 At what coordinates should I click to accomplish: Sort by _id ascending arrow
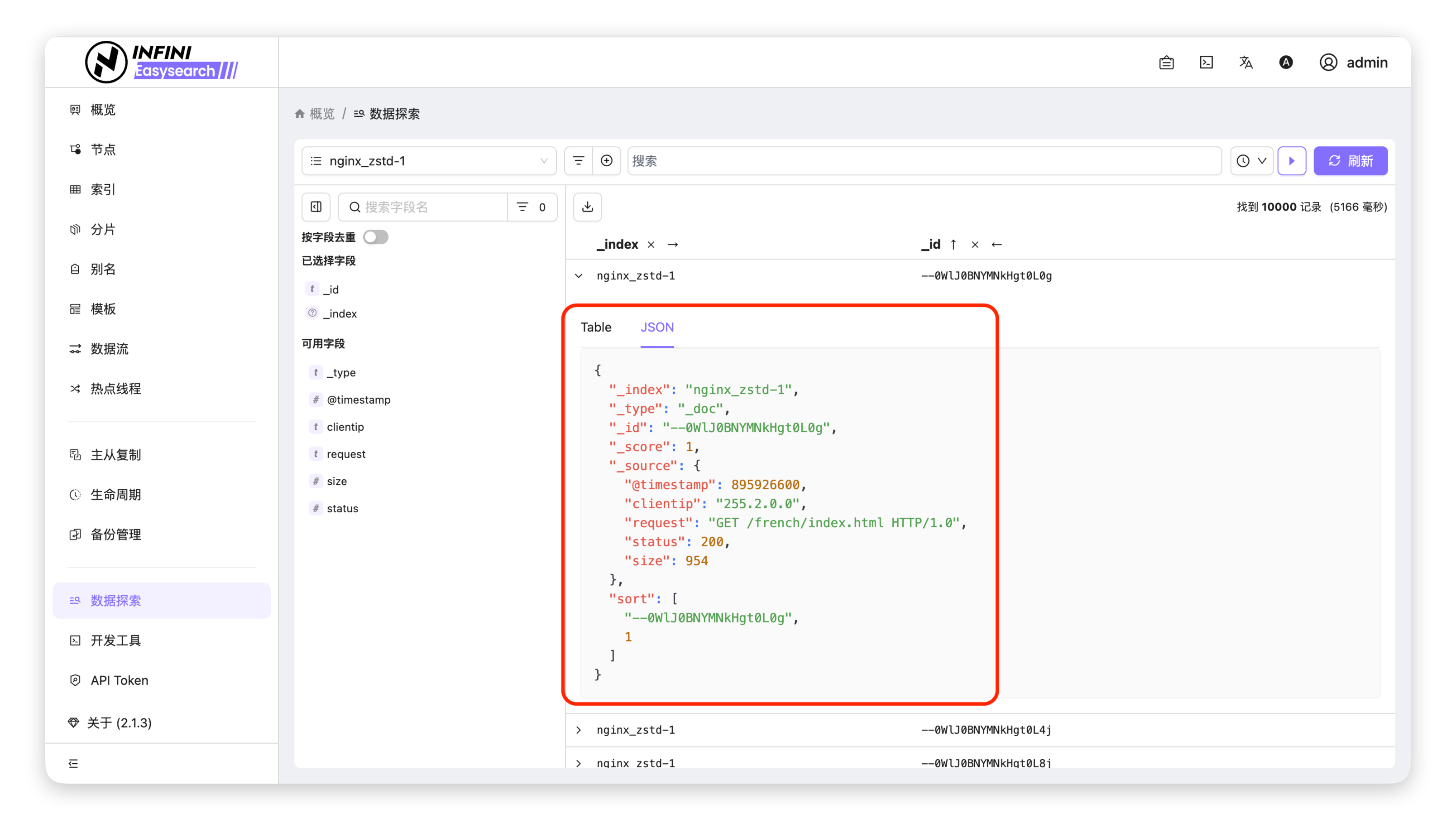point(953,245)
